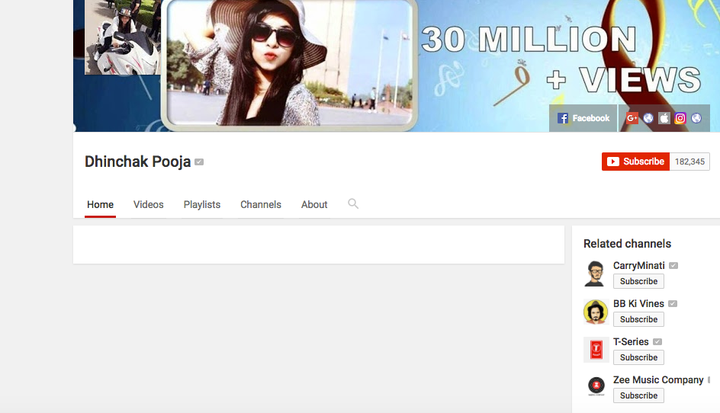This screenshot has height=413, width=720.
Task: Click T-Series verified badge
Action: pyautogui.click(x=658, y=342)
